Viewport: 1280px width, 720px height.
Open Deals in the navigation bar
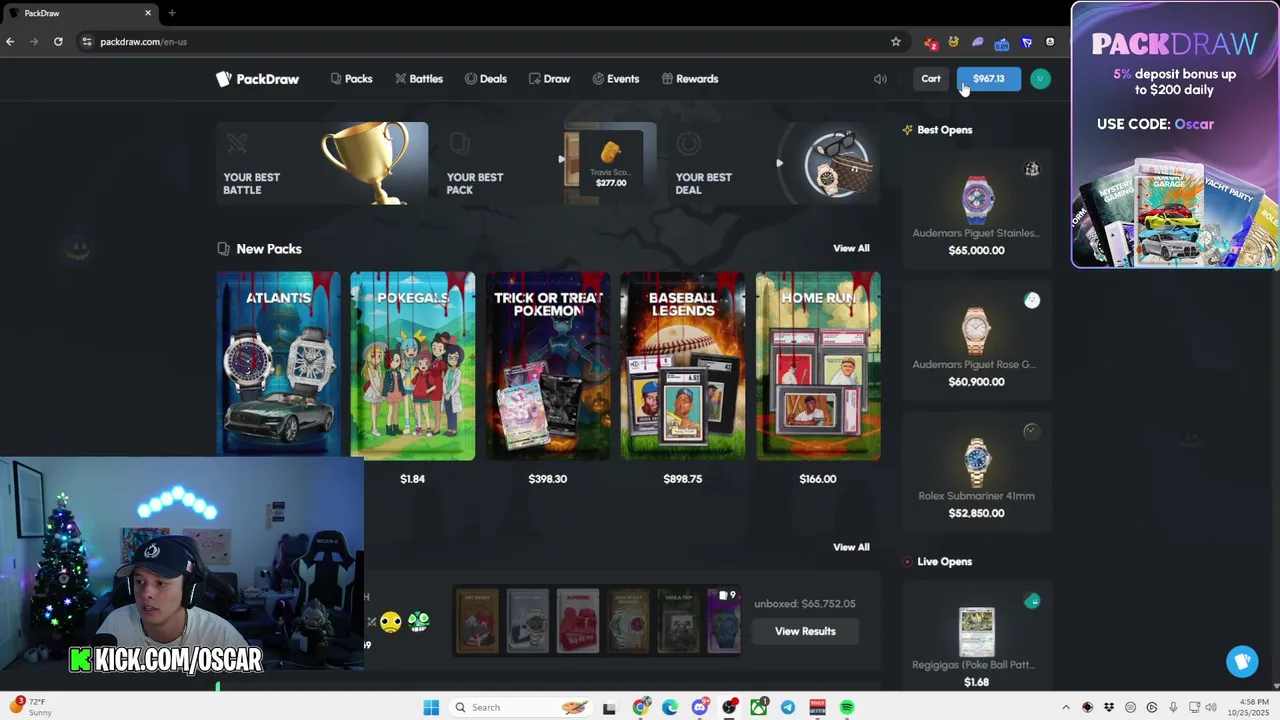click(486, 79)
